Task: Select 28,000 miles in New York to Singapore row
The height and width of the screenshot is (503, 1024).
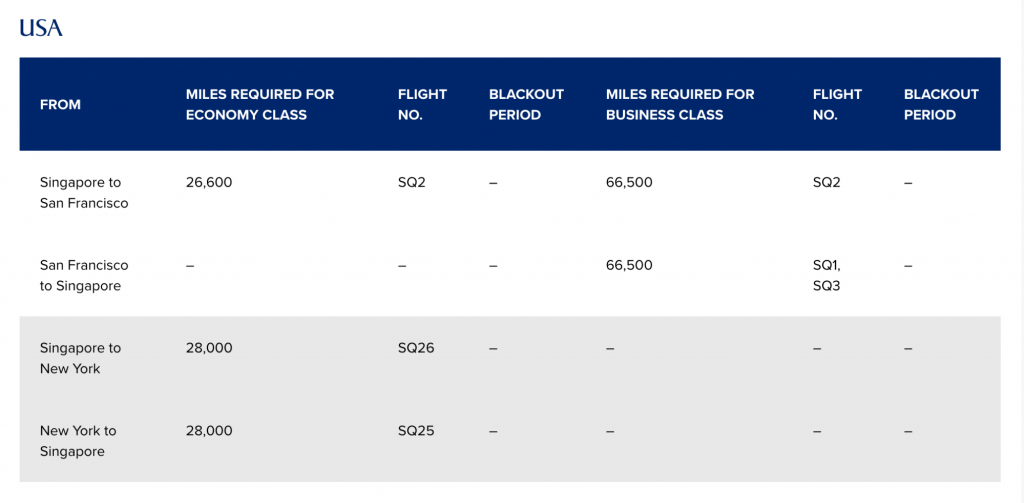Action: click(209, 431)
